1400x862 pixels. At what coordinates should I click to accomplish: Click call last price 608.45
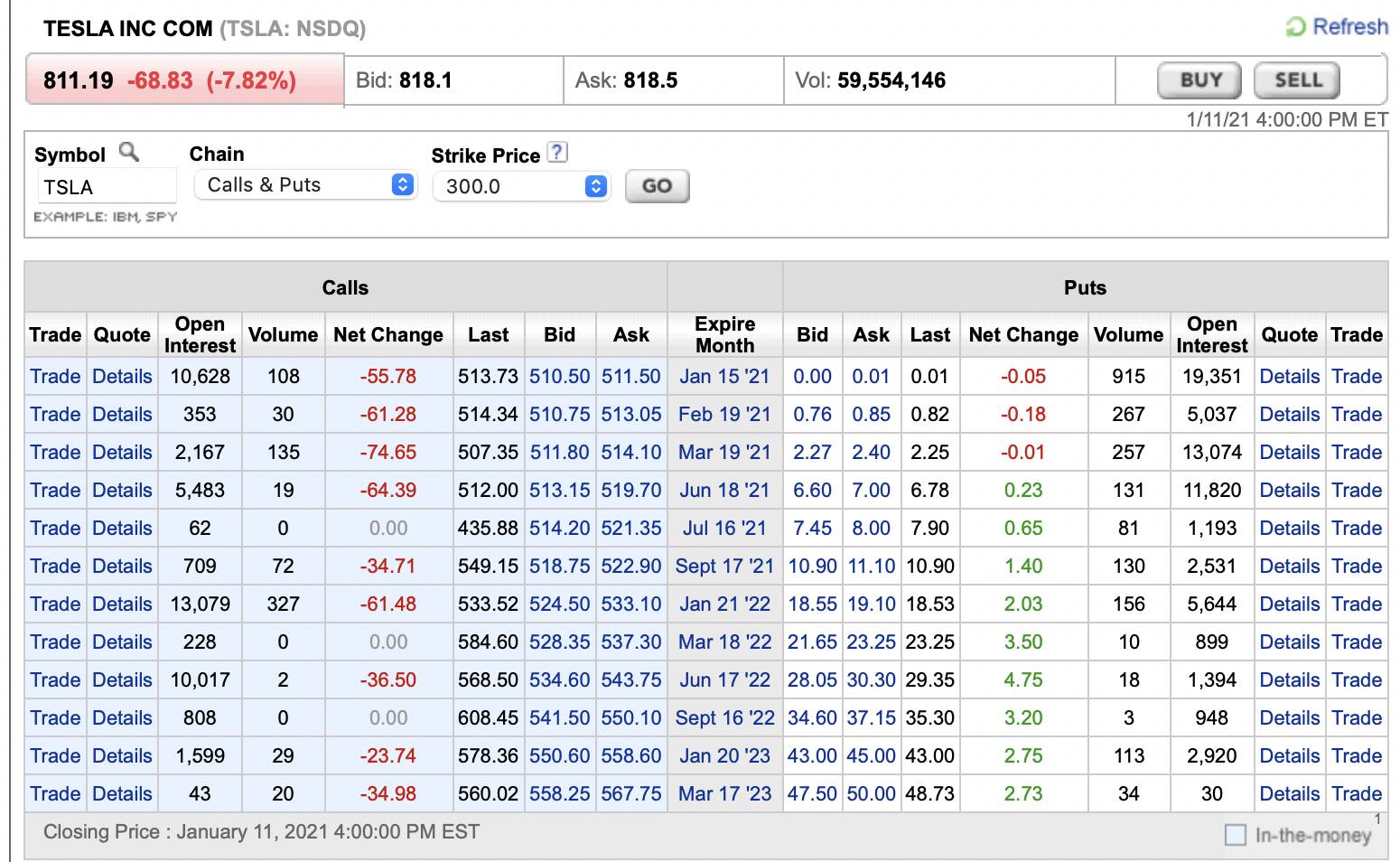coord(488,717)
